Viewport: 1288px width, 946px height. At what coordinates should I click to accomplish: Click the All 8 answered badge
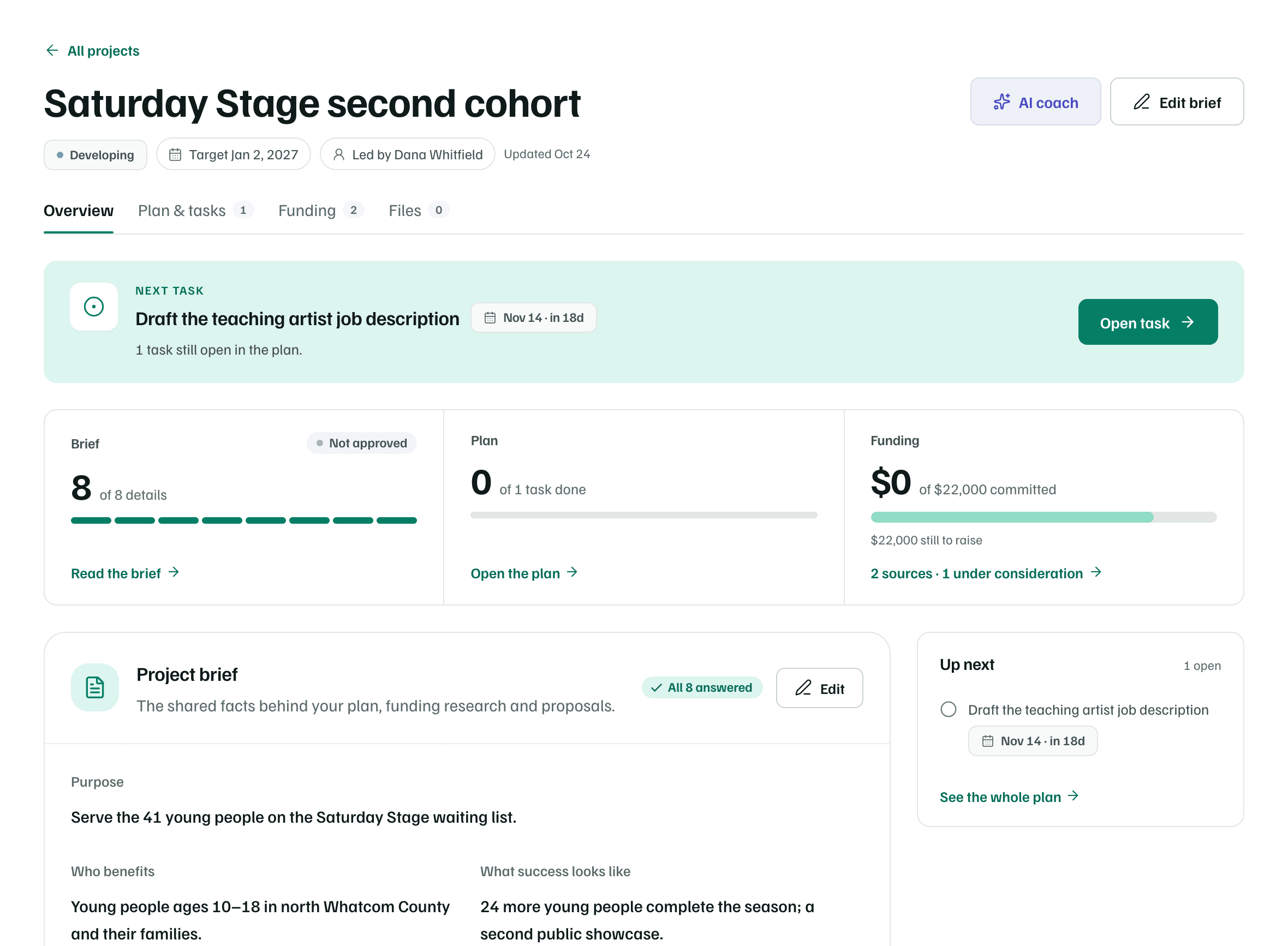(x=702, y=687)
